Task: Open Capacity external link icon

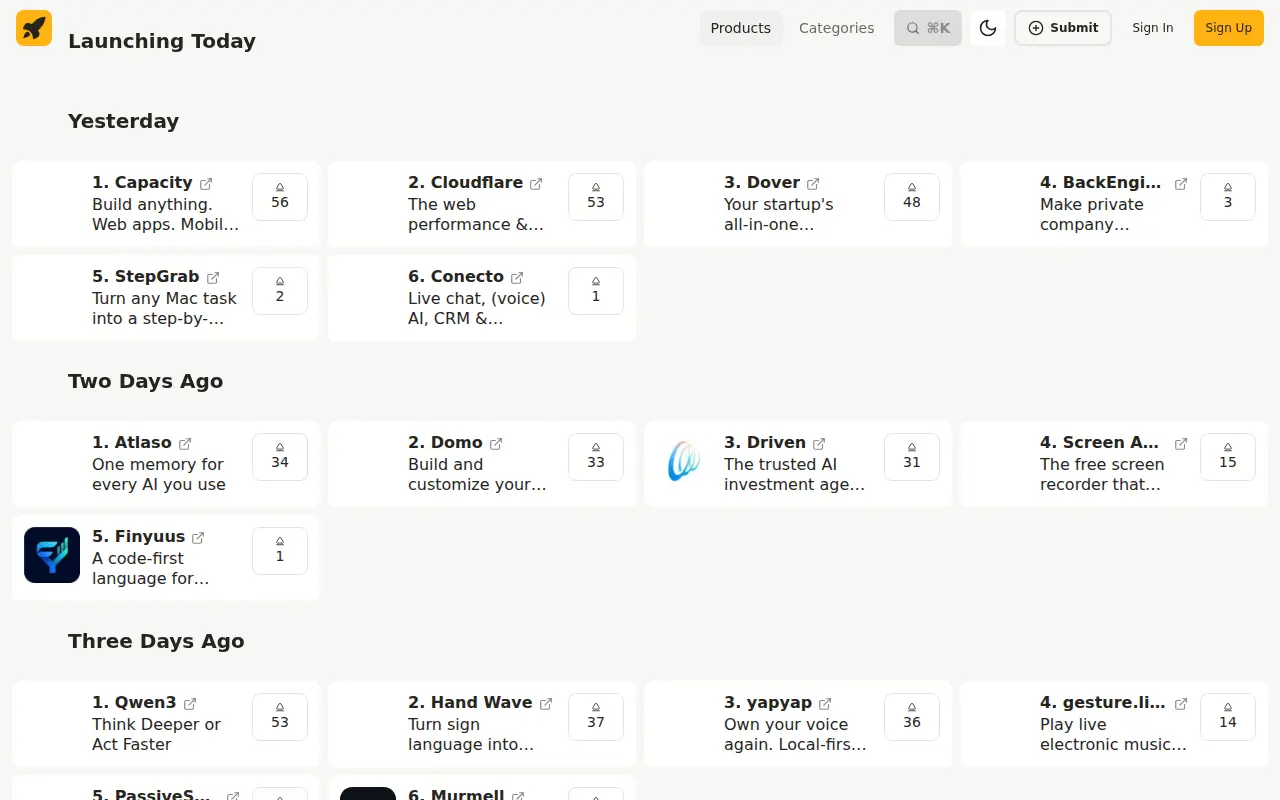Action: tap(206, 184)
